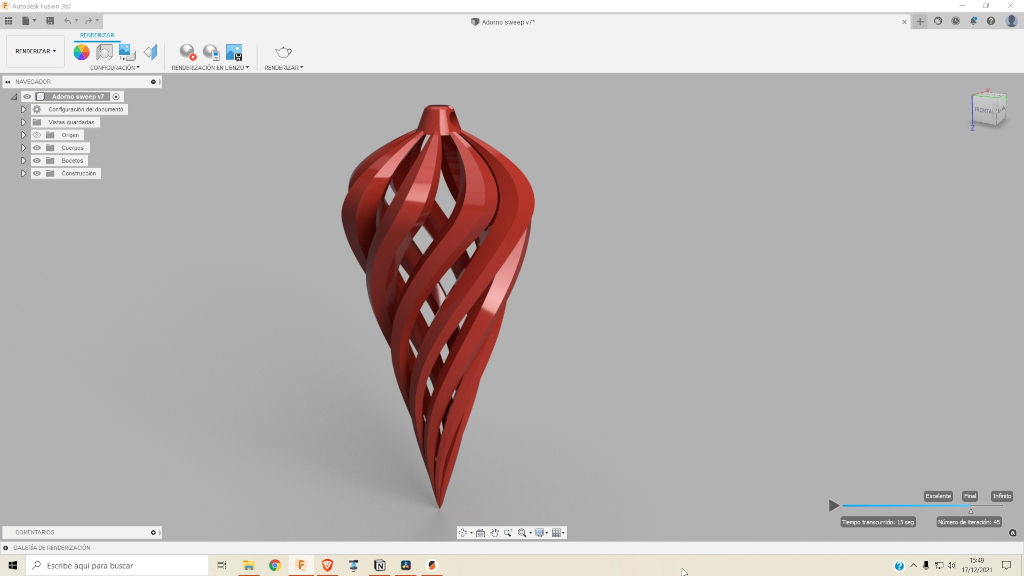Open the RENDERIZAR workspace dropdown

pyautogui.click(x=36, y=51)
